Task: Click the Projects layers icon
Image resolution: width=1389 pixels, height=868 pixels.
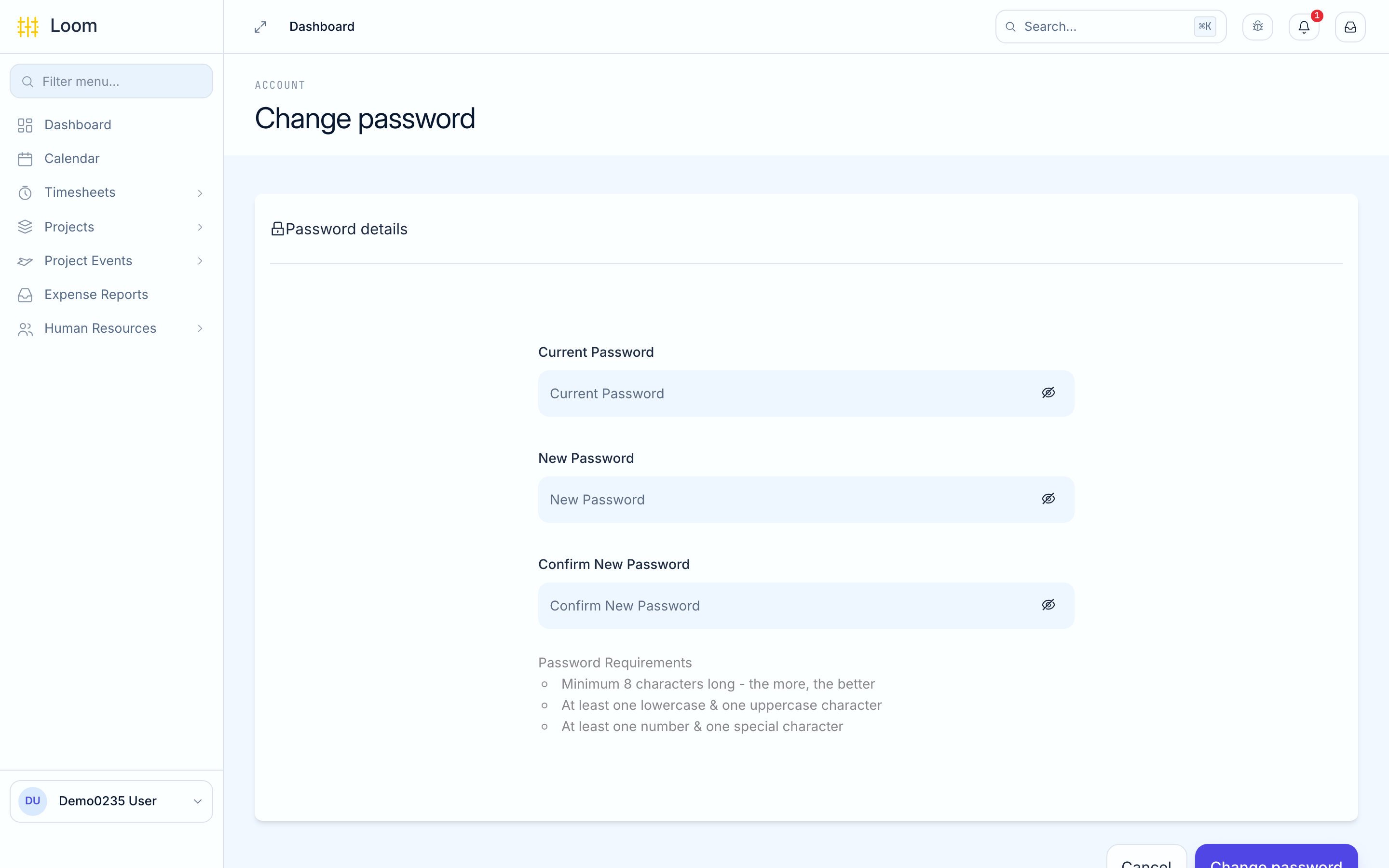Action: 25,227
